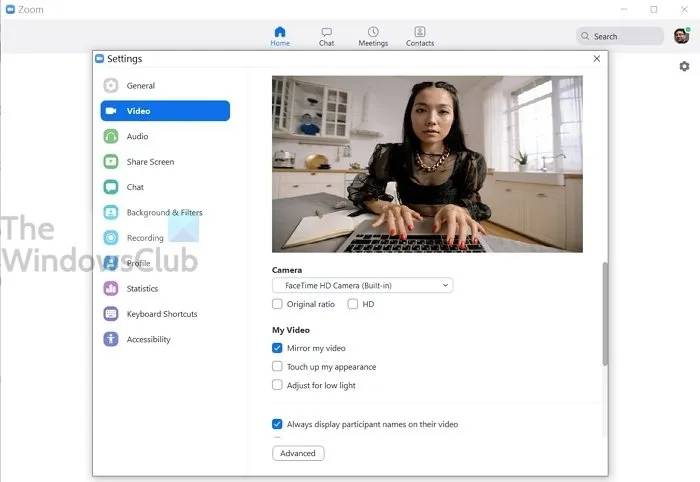Disable Mirror my video checkbox
Viewport: 700px width, 482px height.
278,348
